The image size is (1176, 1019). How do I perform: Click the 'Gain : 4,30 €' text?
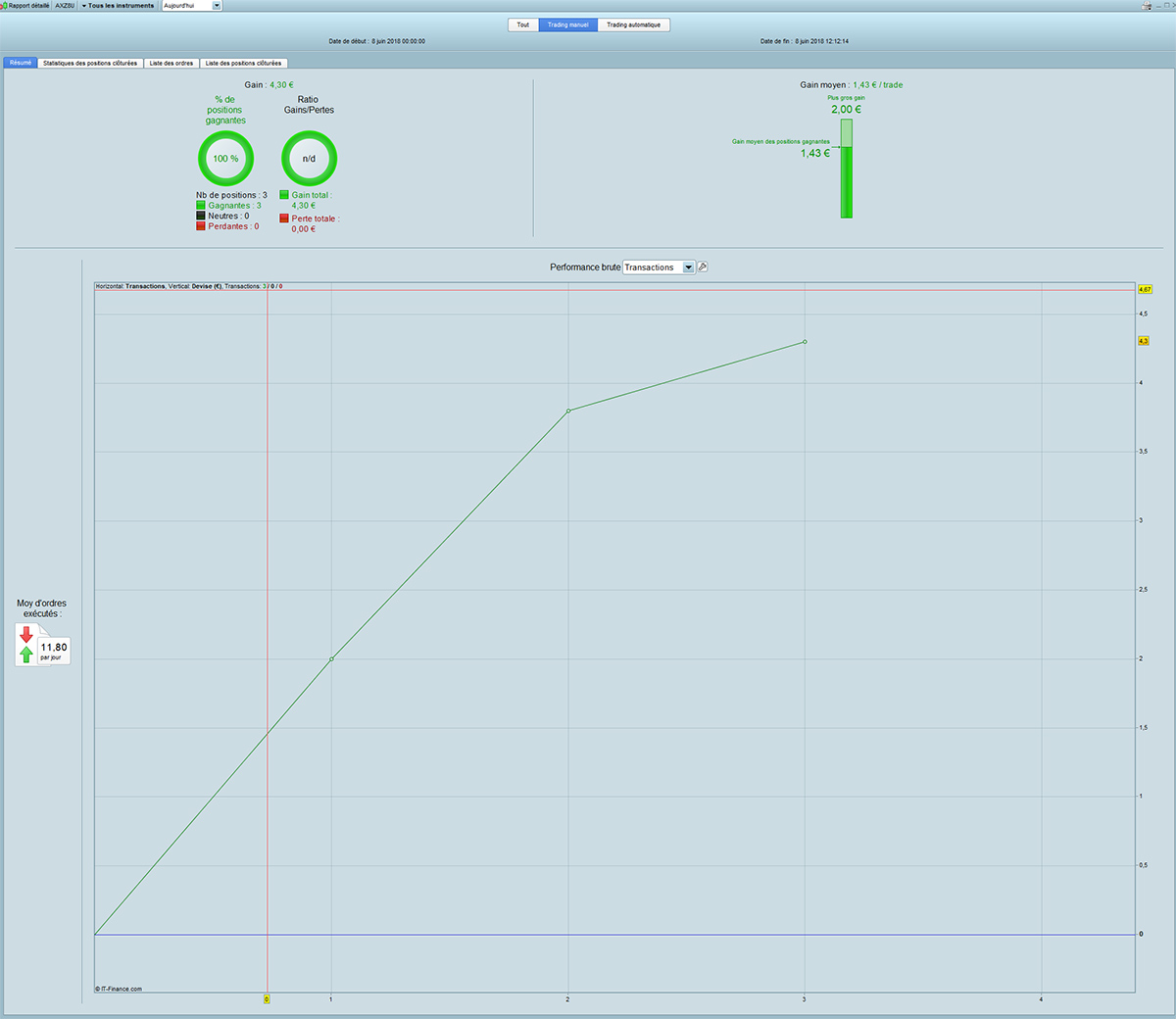[269, 85]
